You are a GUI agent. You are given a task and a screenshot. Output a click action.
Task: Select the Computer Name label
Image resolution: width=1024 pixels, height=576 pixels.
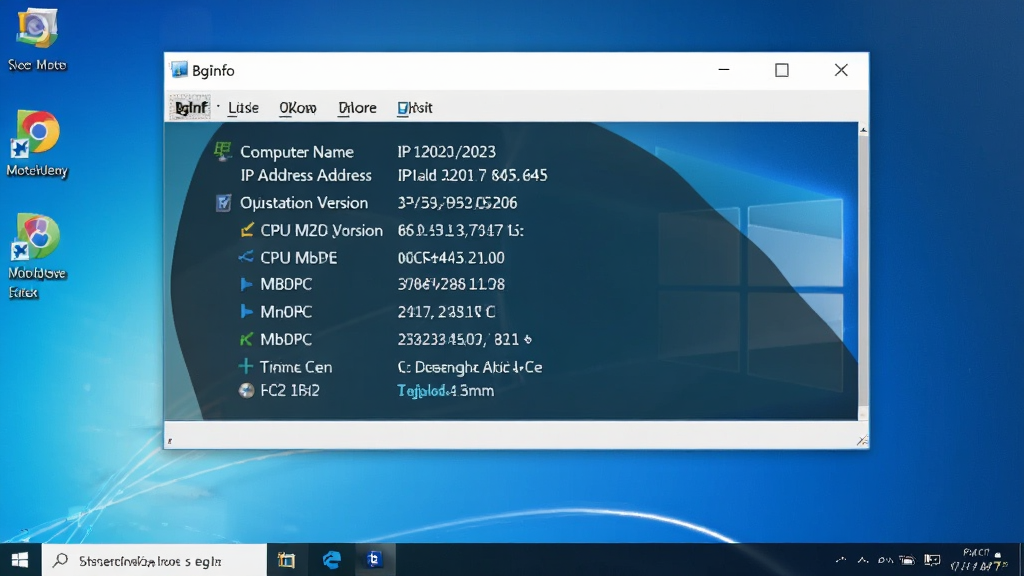click(297, 152)
